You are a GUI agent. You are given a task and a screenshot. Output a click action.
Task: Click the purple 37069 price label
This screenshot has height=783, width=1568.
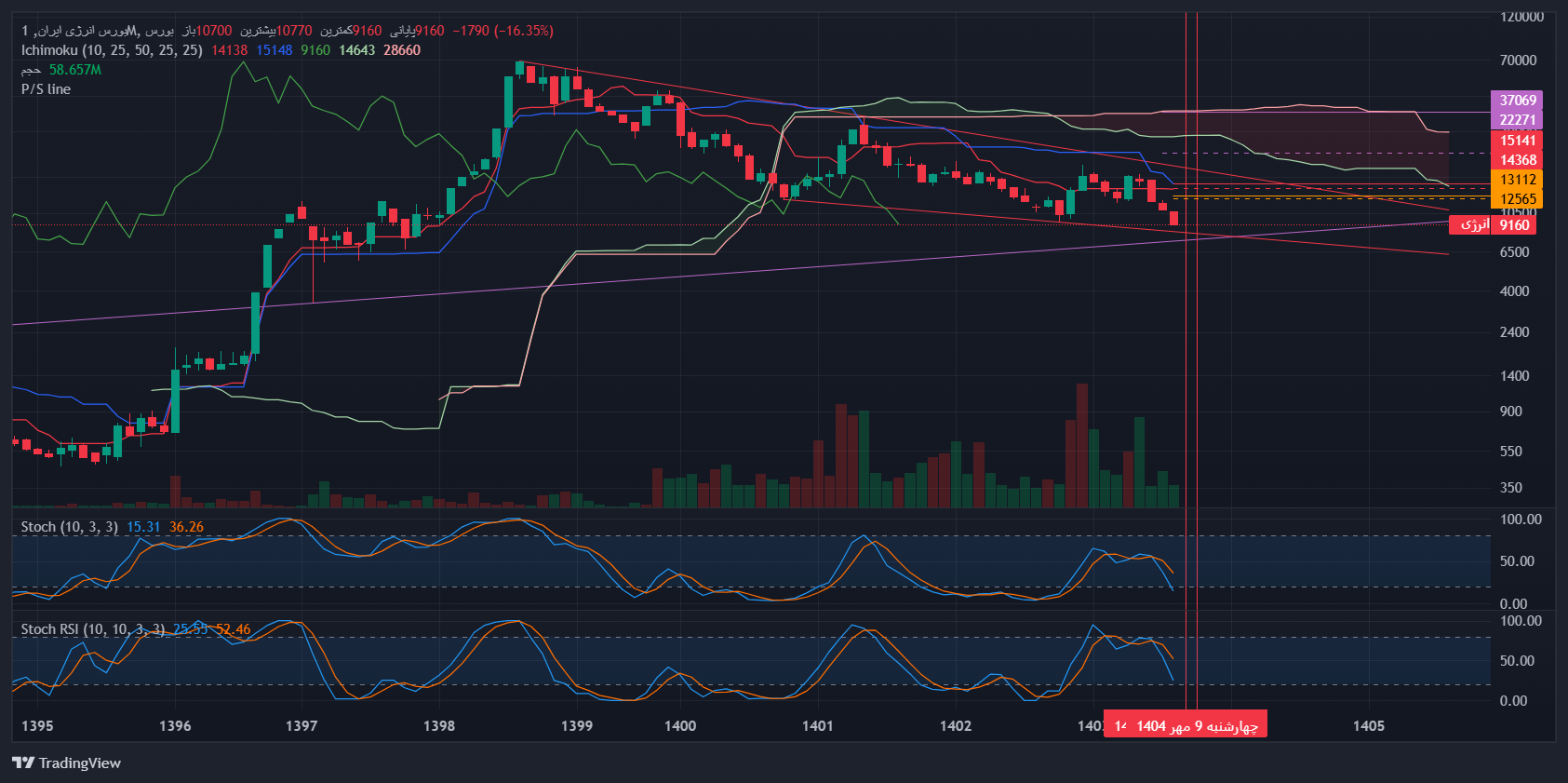point(1517,101)
